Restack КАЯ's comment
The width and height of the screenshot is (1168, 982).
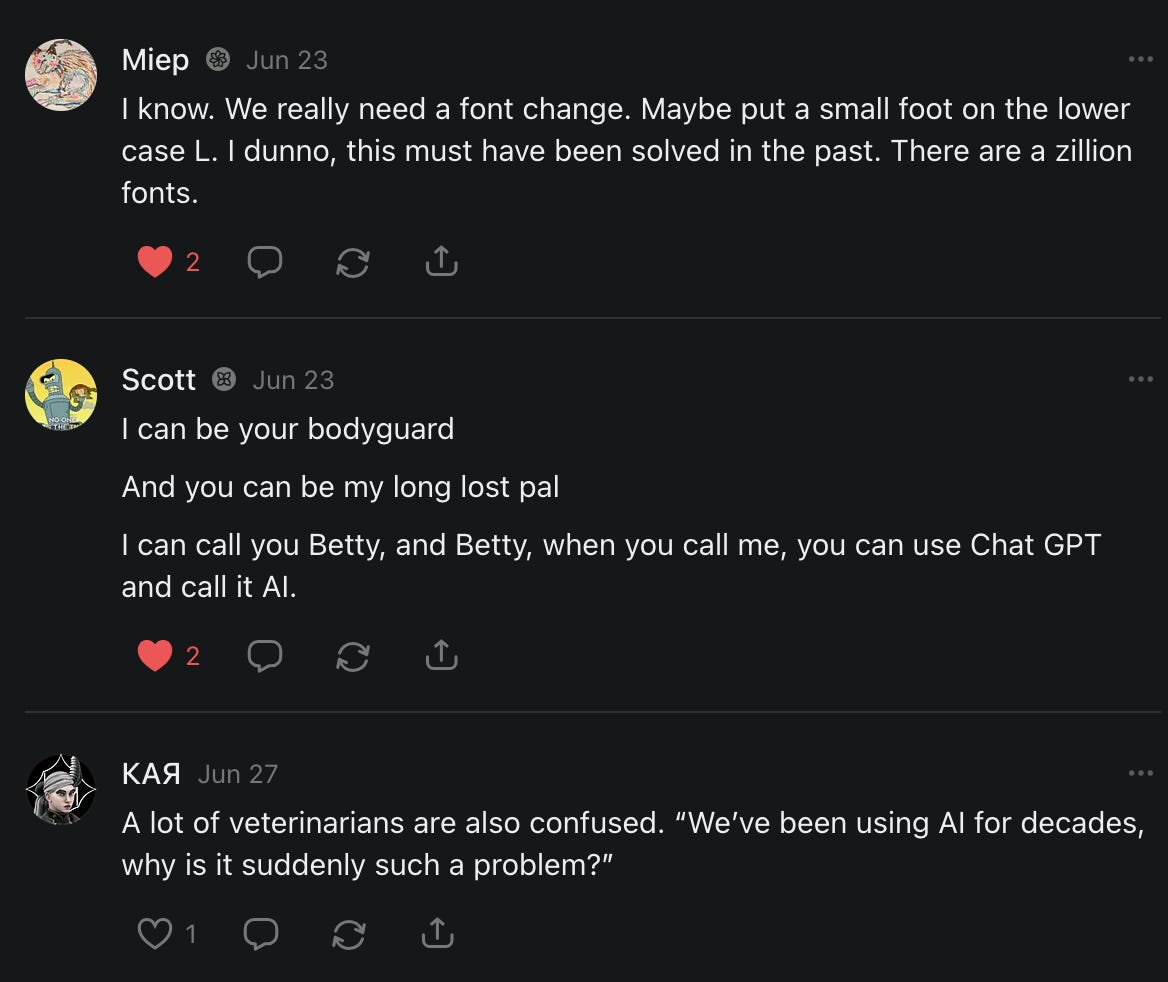(x=348, y=934)
